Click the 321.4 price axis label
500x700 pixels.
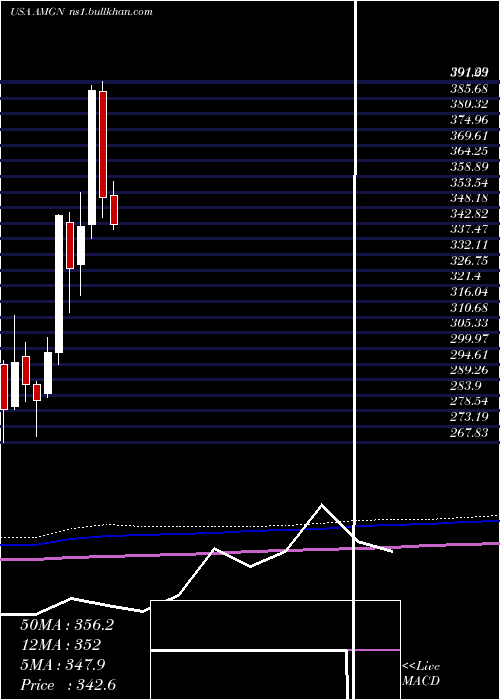(x=466, y=276)
